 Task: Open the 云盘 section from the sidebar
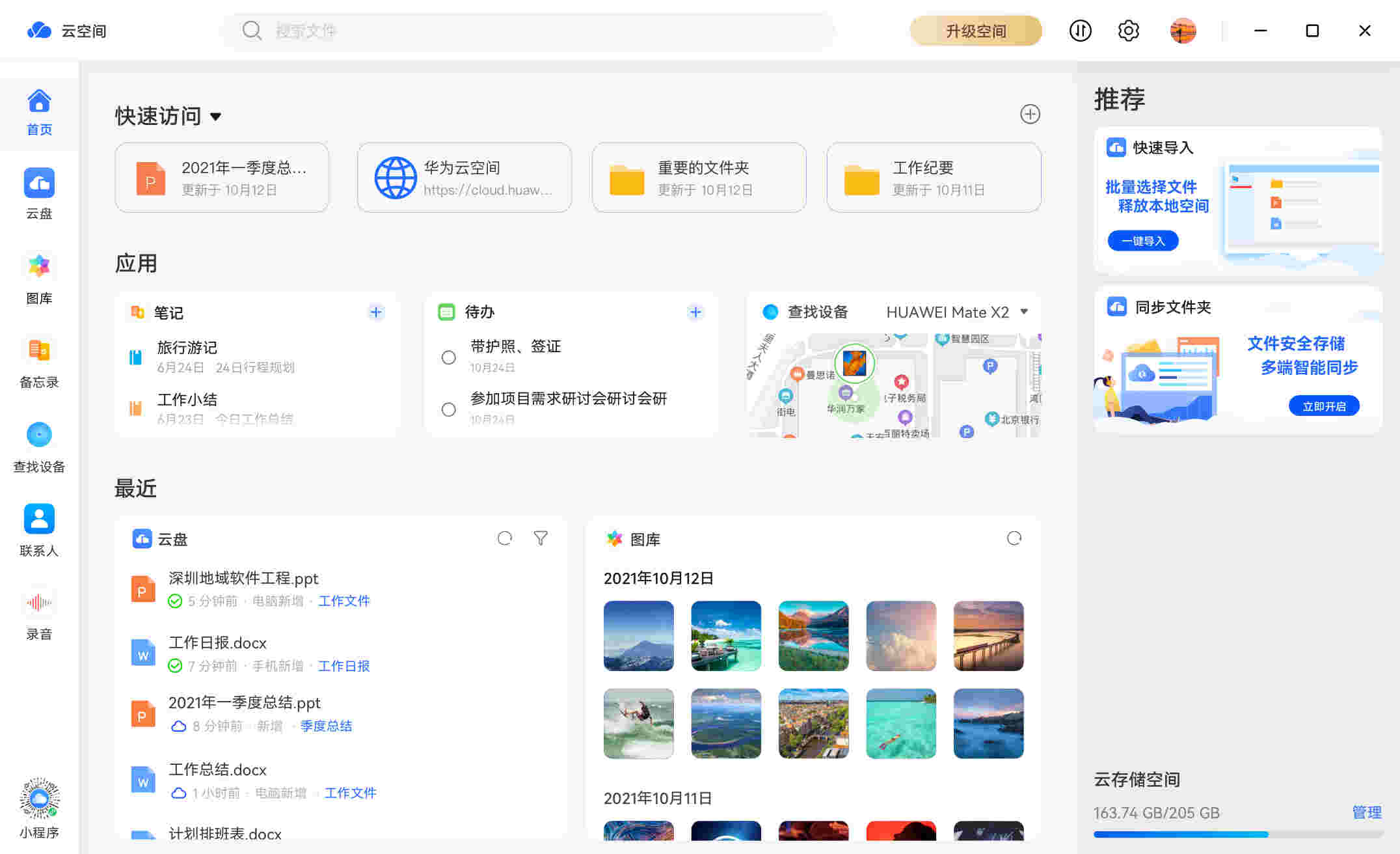point(39,193)
